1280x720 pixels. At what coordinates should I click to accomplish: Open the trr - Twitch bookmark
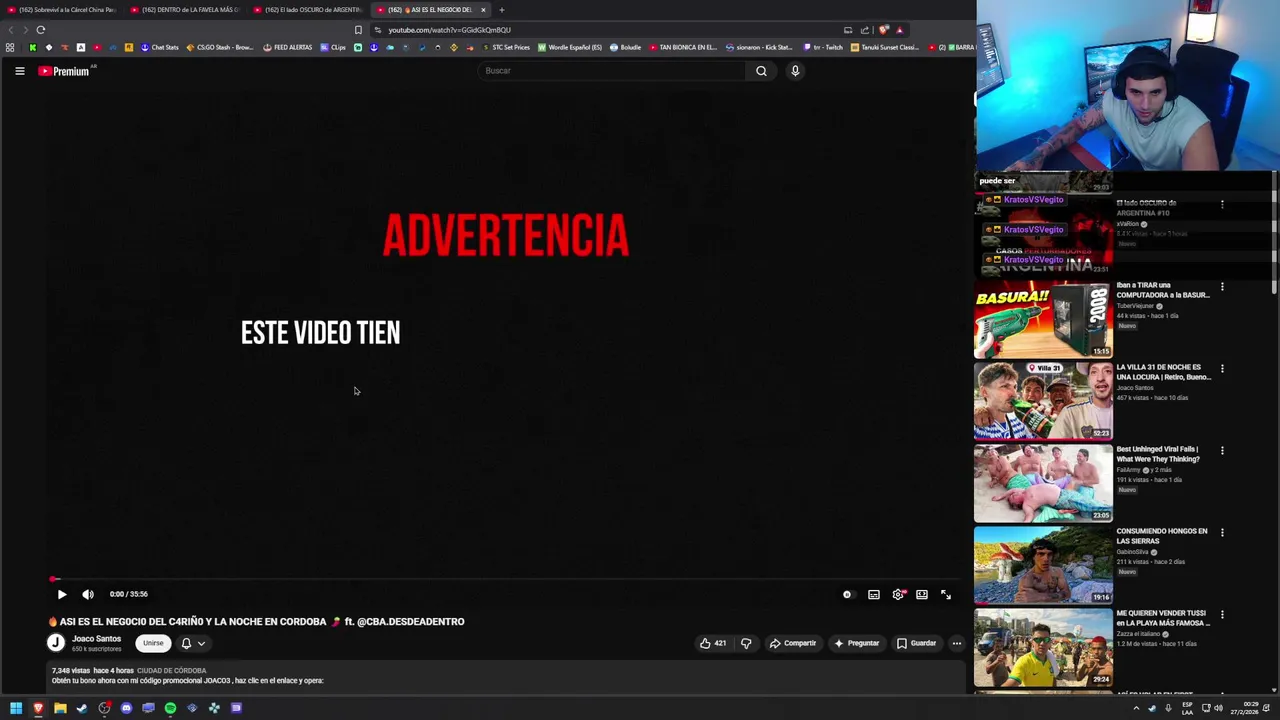[823, 47]
